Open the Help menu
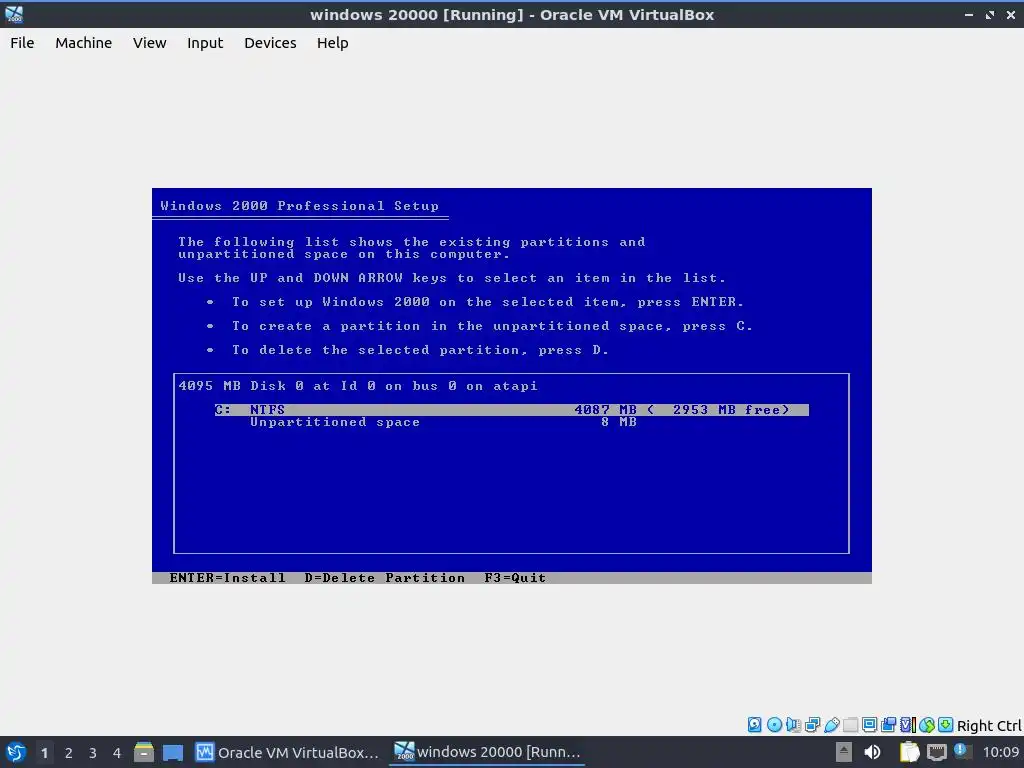 (332, 43)
